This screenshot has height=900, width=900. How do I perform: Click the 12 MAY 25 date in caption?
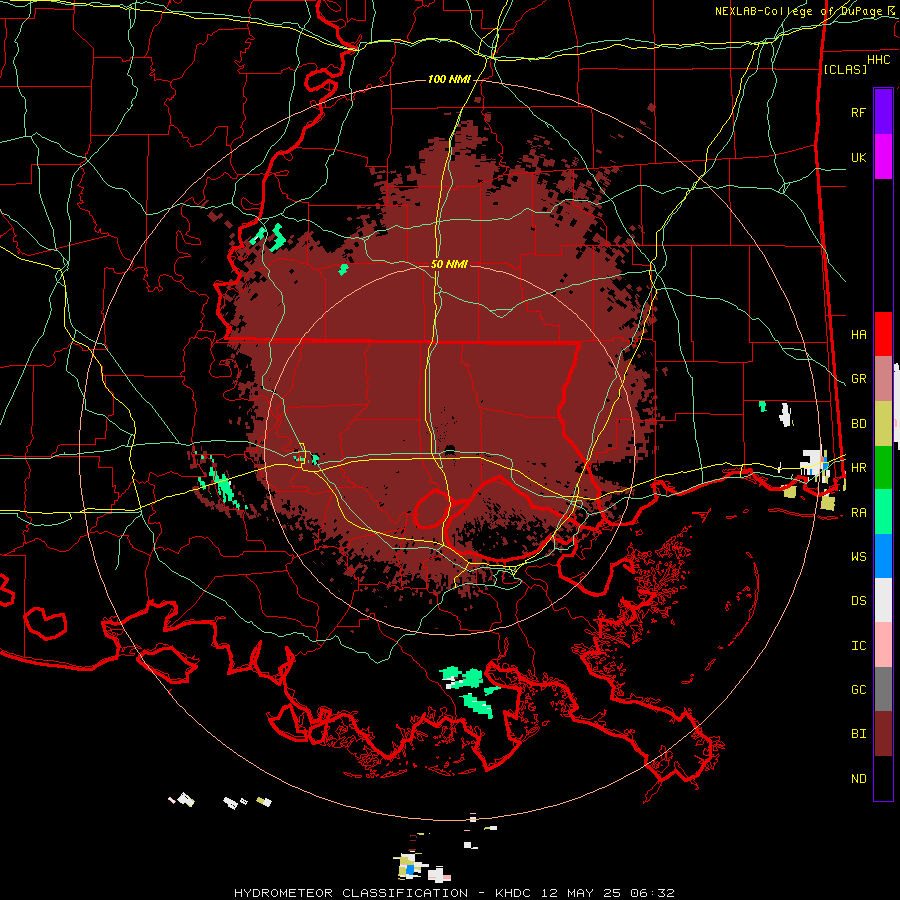581,893
